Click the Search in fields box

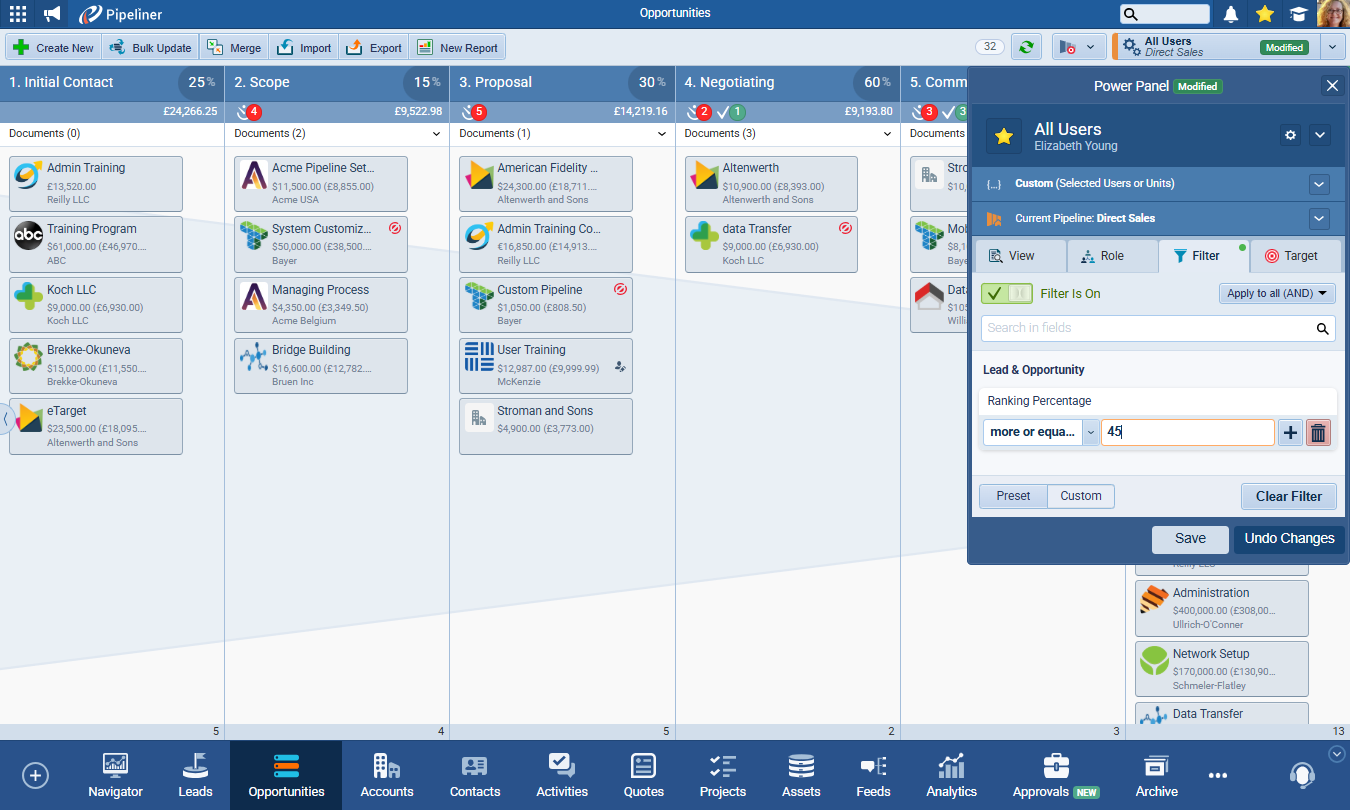[1158, 327]
